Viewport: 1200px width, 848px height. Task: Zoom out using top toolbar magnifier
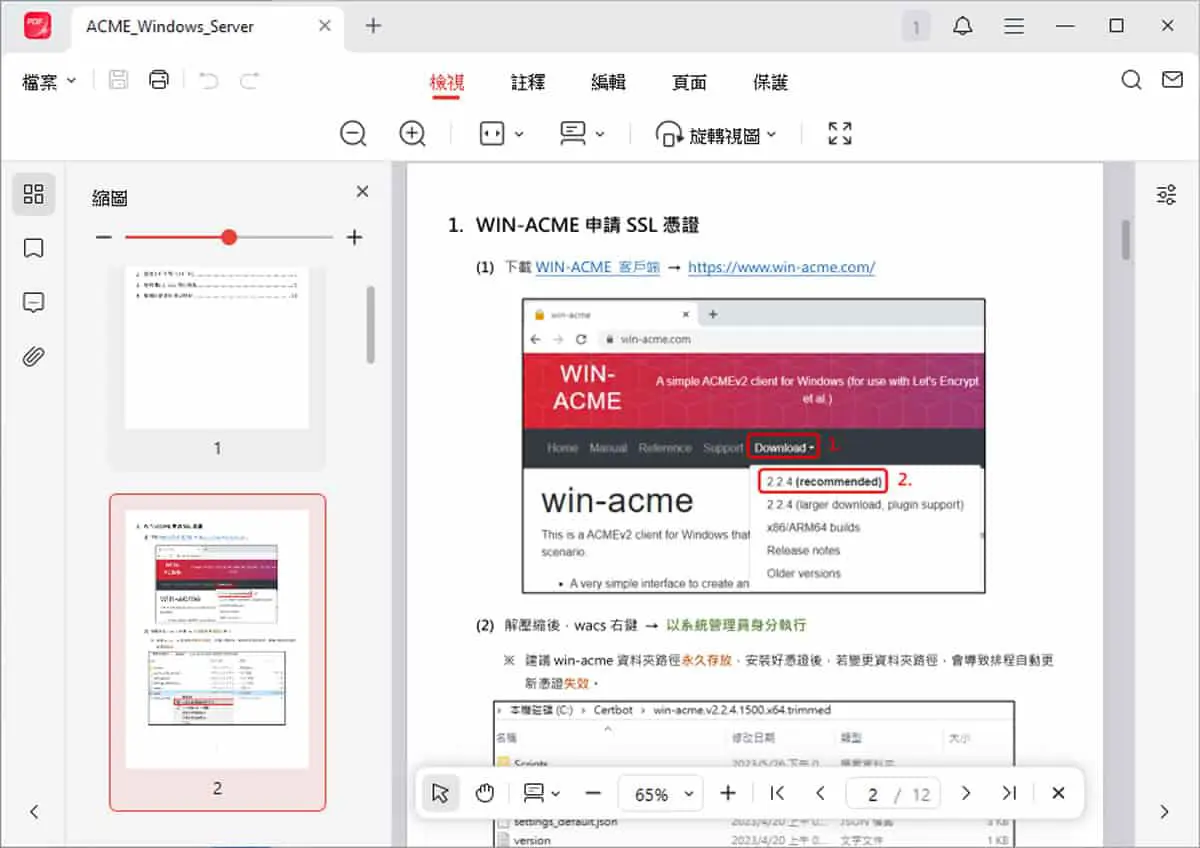pos(353,133)
